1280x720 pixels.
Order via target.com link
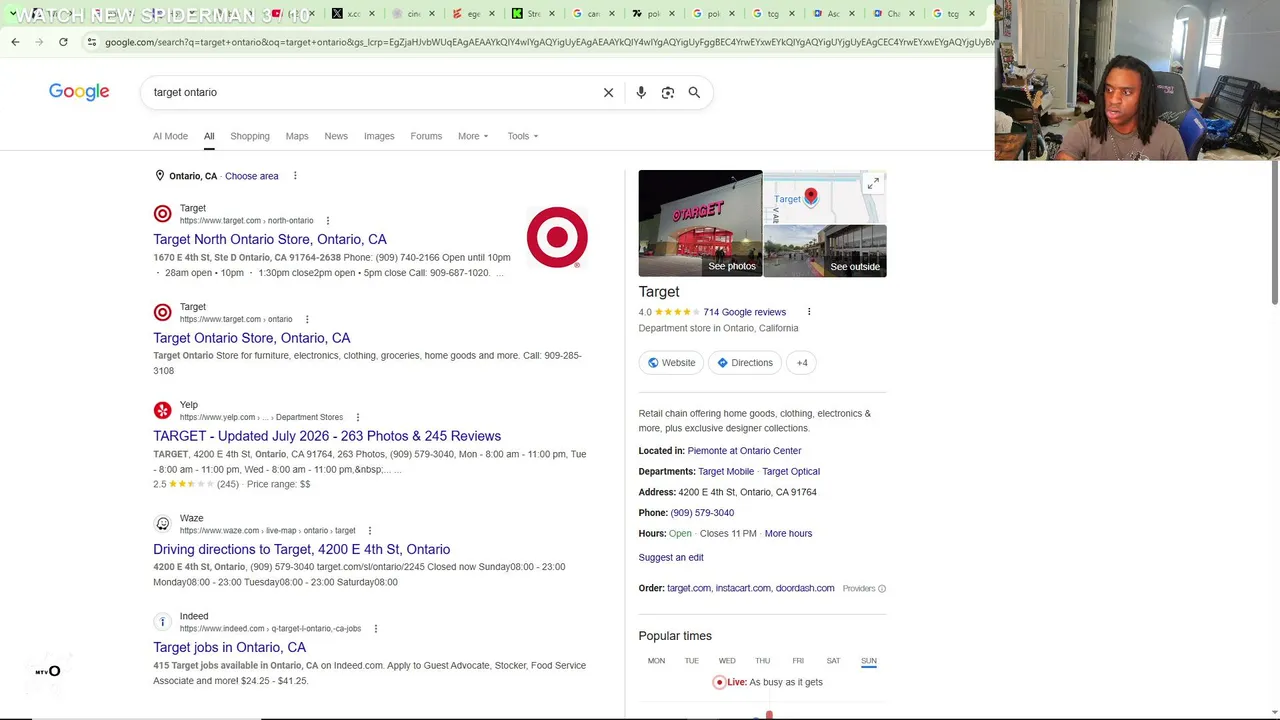[x=689, y=589]
